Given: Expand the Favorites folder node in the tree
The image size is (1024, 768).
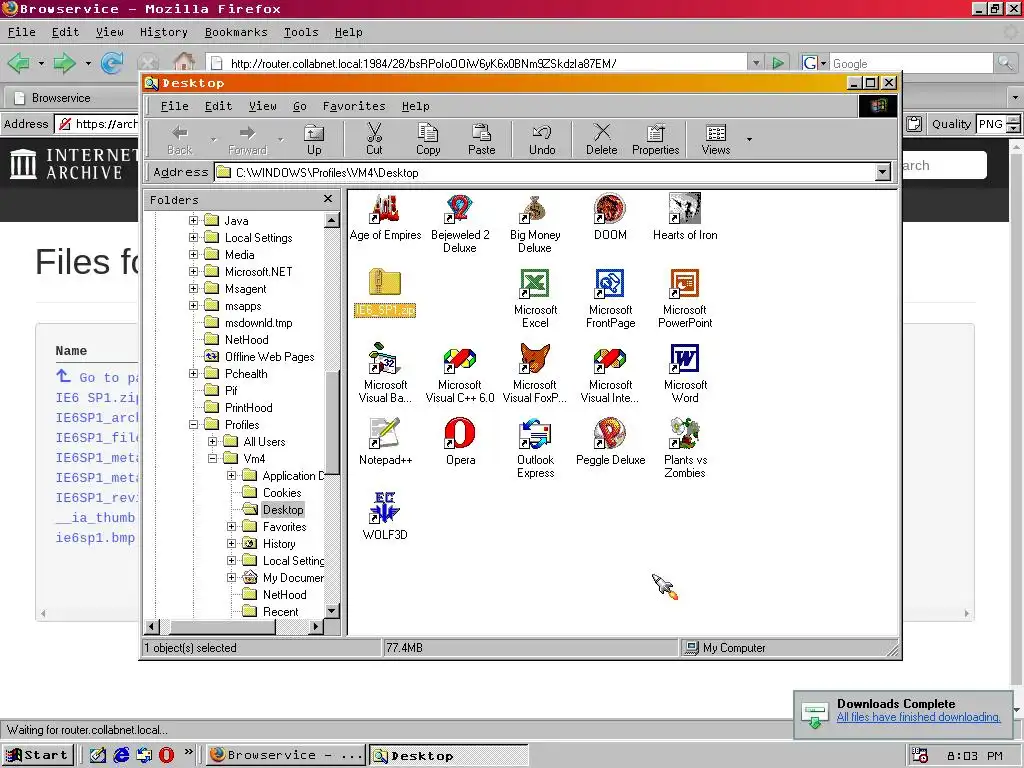Looking at the screenshot, I should (231, 526).
